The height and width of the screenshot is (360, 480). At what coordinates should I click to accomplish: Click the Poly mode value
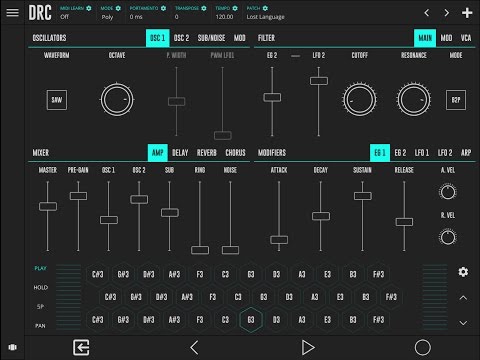coord(107,17)
